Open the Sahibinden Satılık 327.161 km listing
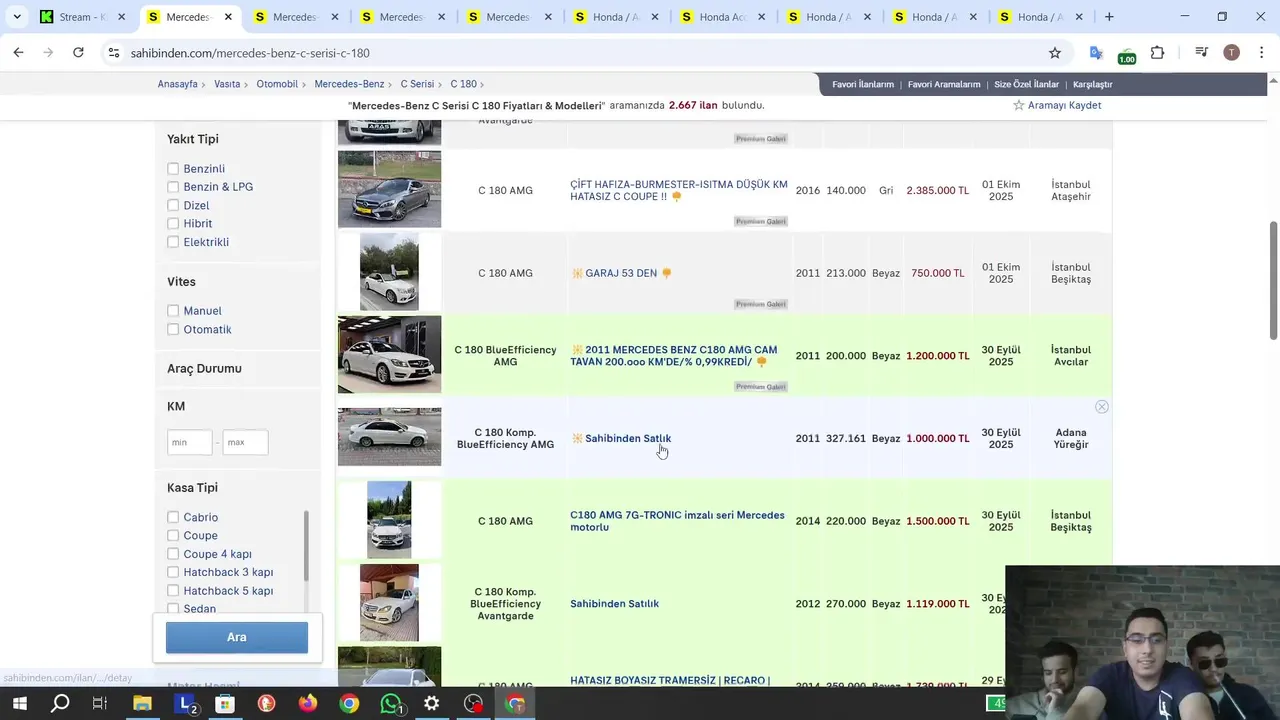 point(628,438)
